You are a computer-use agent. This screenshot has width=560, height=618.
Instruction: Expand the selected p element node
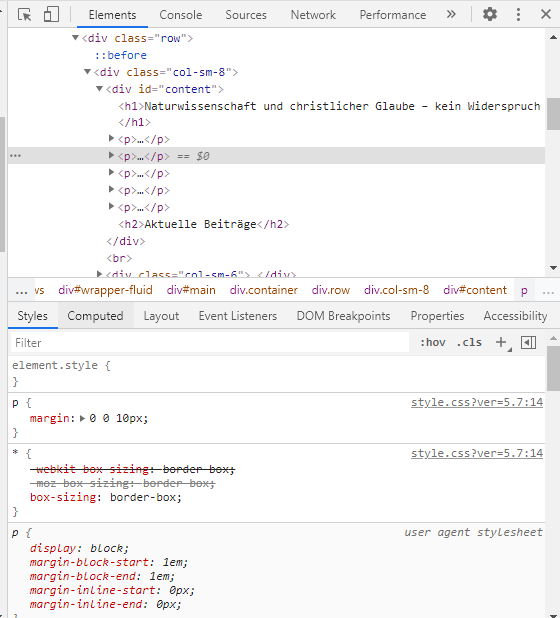(x=112, y=156)
